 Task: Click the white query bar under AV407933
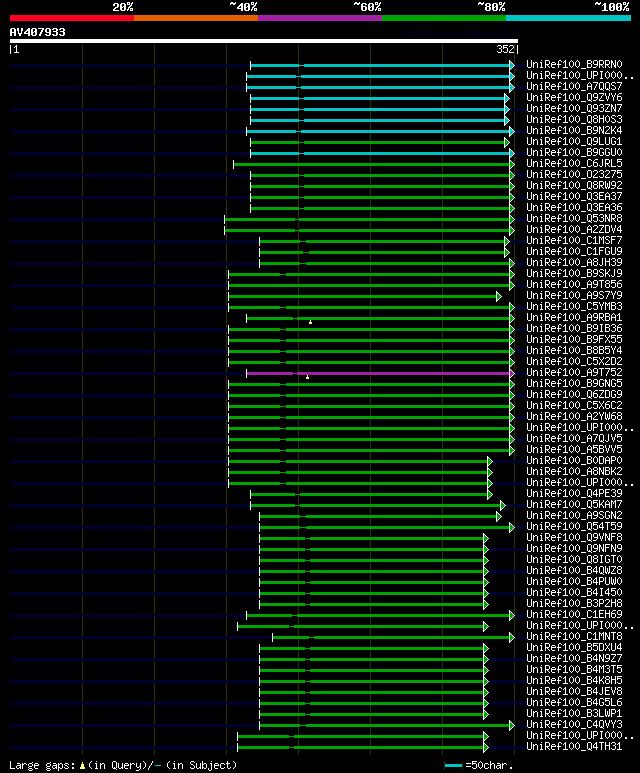point(264,41)
